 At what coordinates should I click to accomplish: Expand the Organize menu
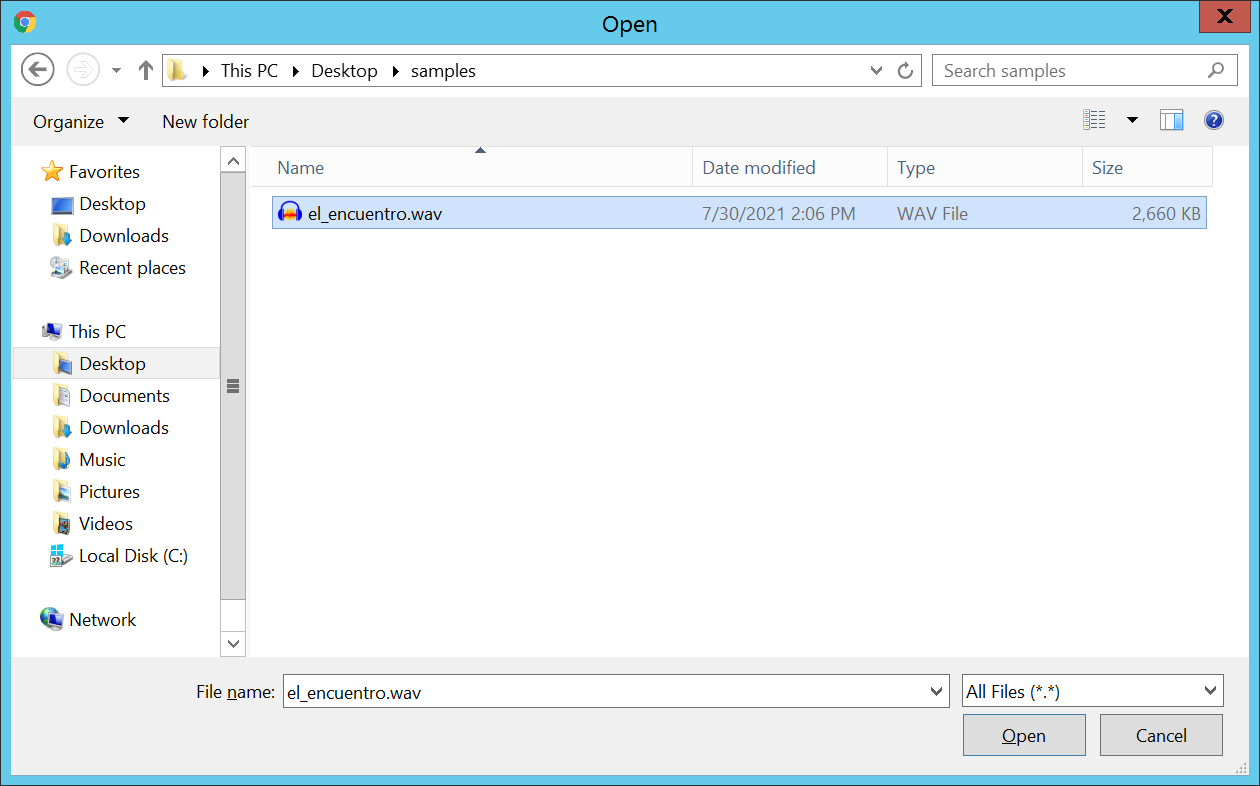coord(80,121)
